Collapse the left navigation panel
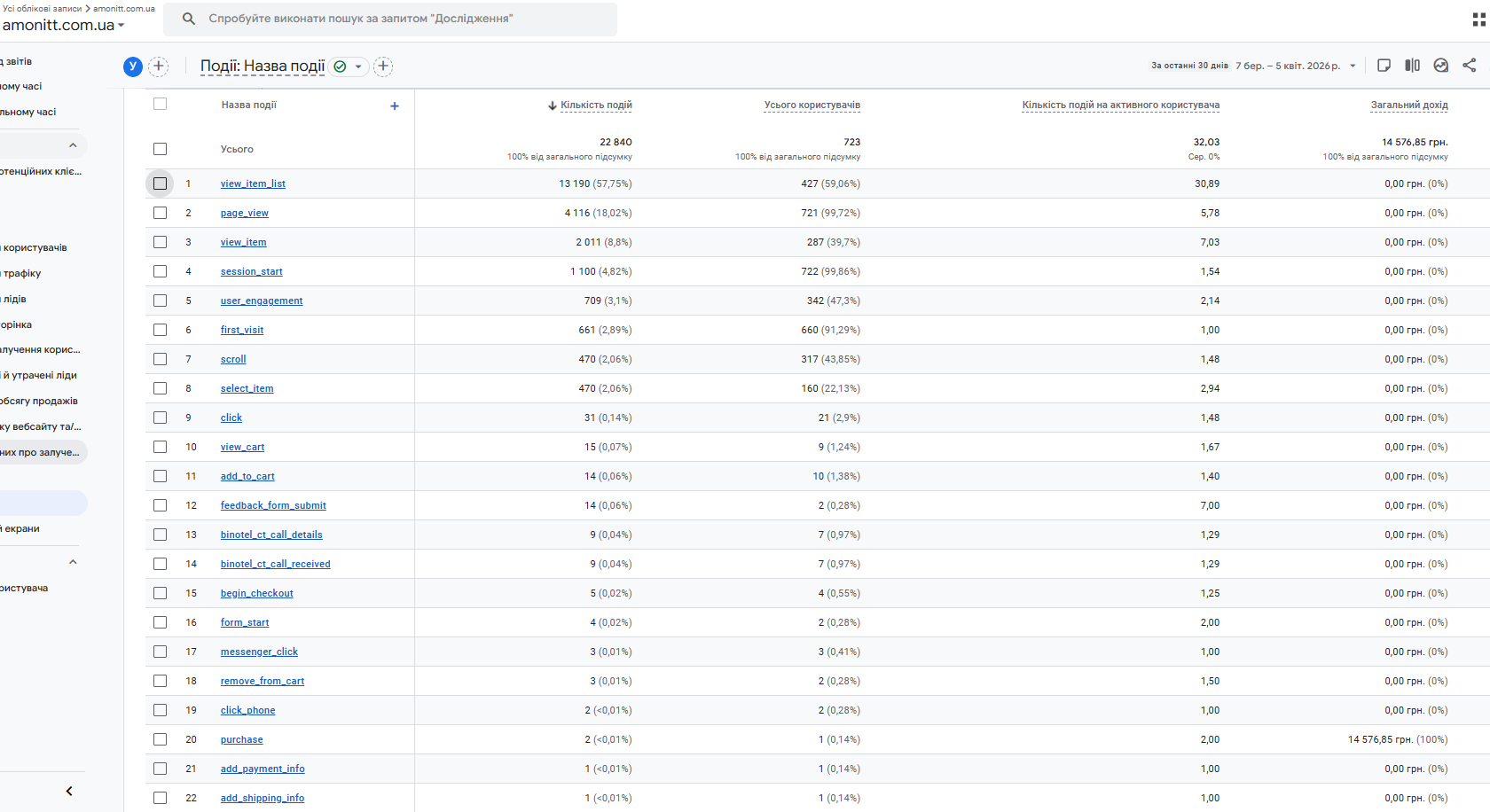This screenshot has width=1490, height=812. coord(69,792)
